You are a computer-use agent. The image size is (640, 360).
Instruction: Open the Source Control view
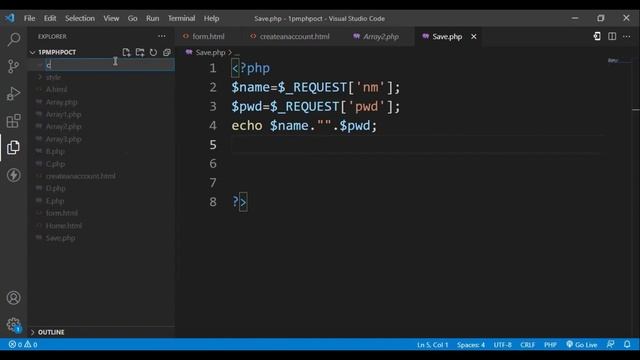[13, 66]
